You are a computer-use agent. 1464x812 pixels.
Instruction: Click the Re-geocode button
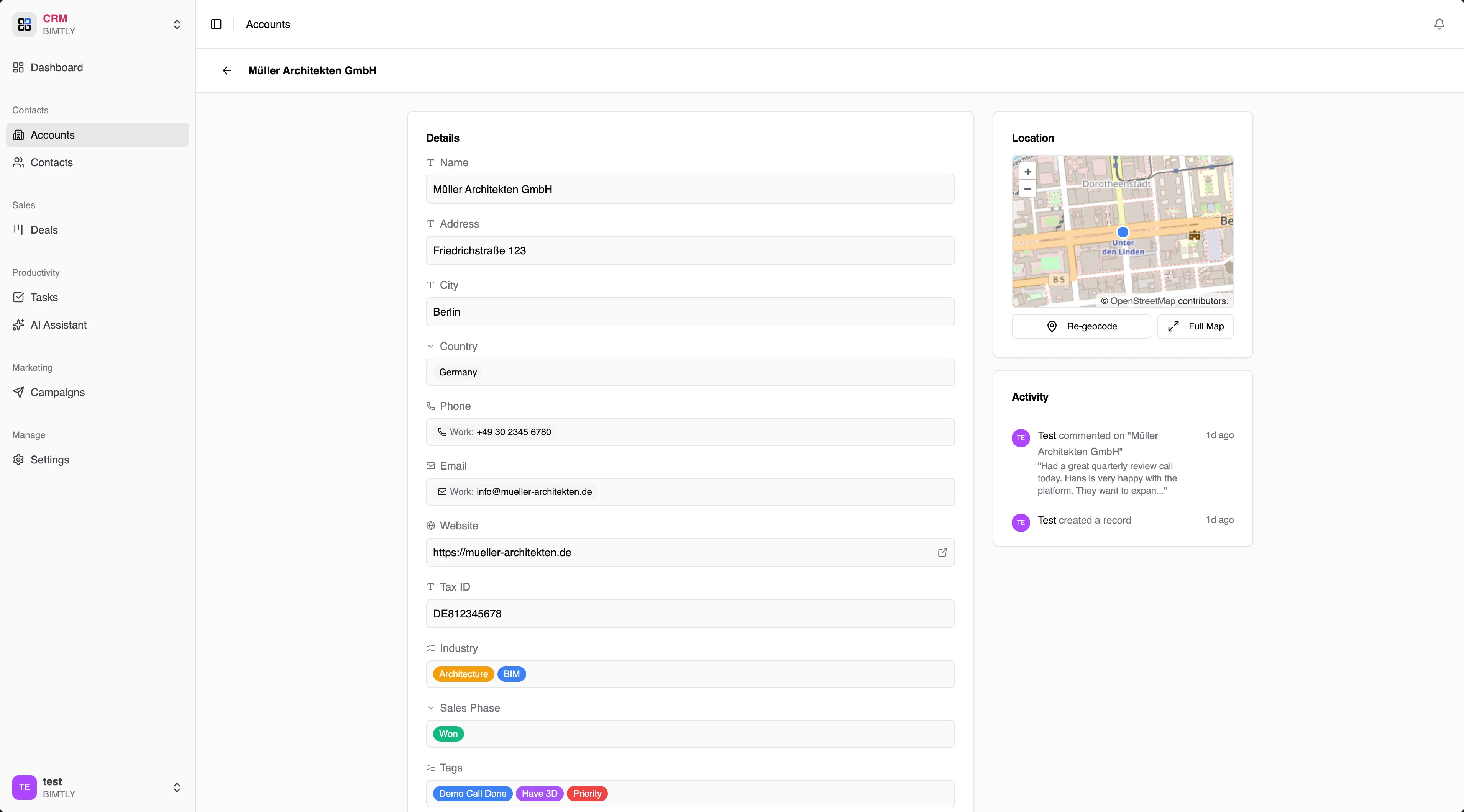pos(1081,326)
